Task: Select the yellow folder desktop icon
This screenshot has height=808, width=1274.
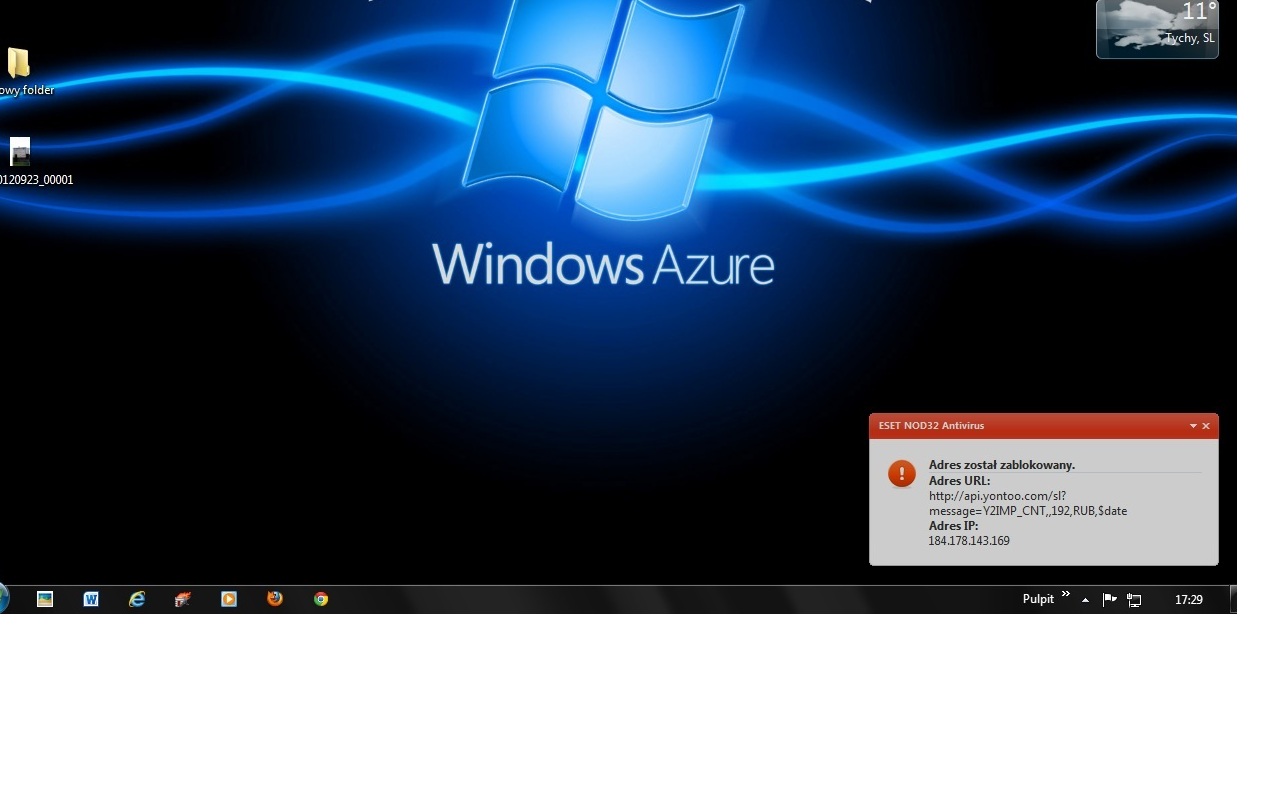Action: click(19, 63)
